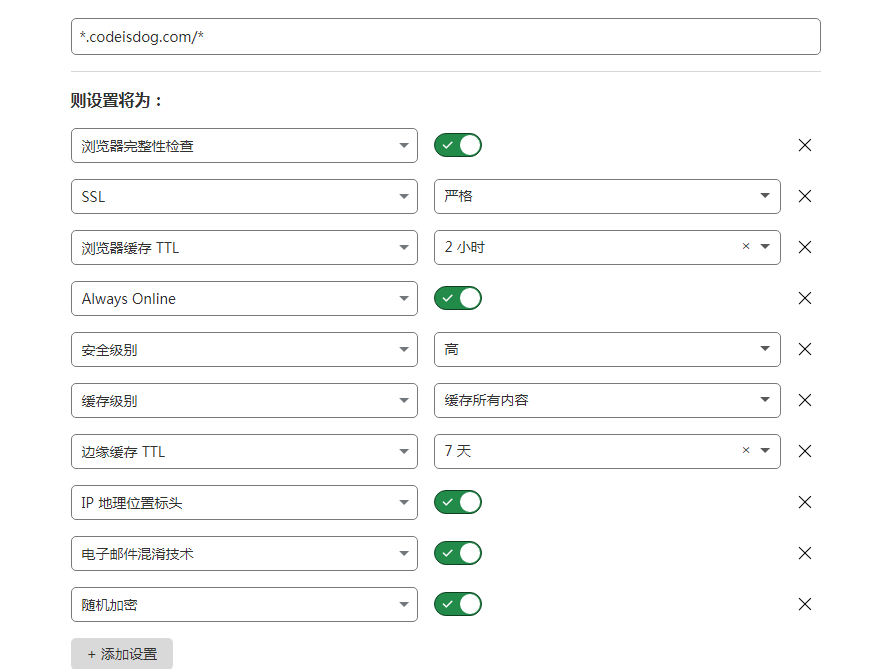Open the 缓存所有内容 dropdown

(607, 400)
